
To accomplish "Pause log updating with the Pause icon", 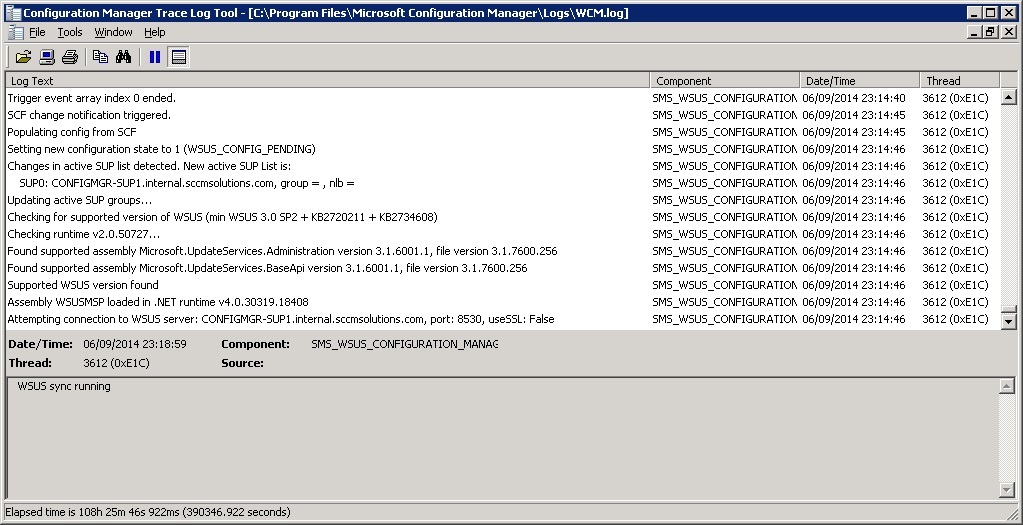I will 155,57.
